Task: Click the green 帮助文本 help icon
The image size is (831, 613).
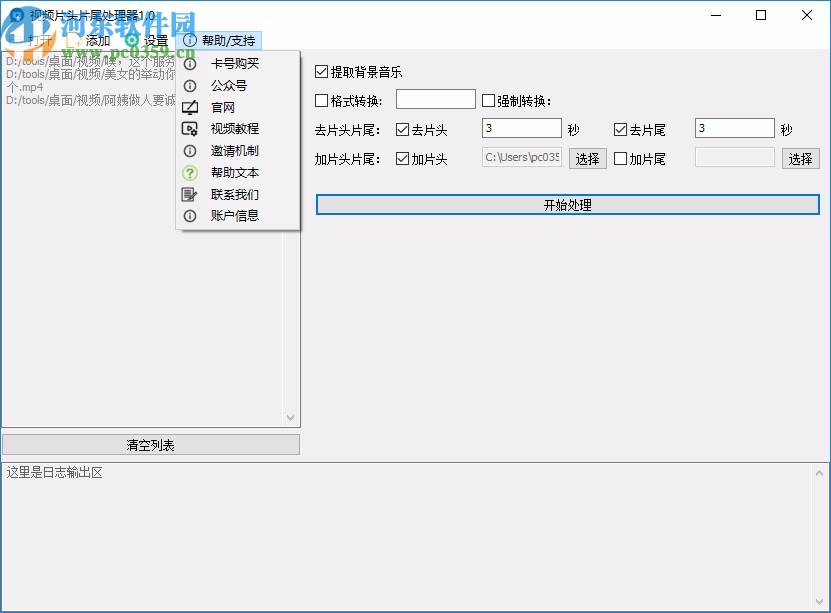Action: (190, 173)
